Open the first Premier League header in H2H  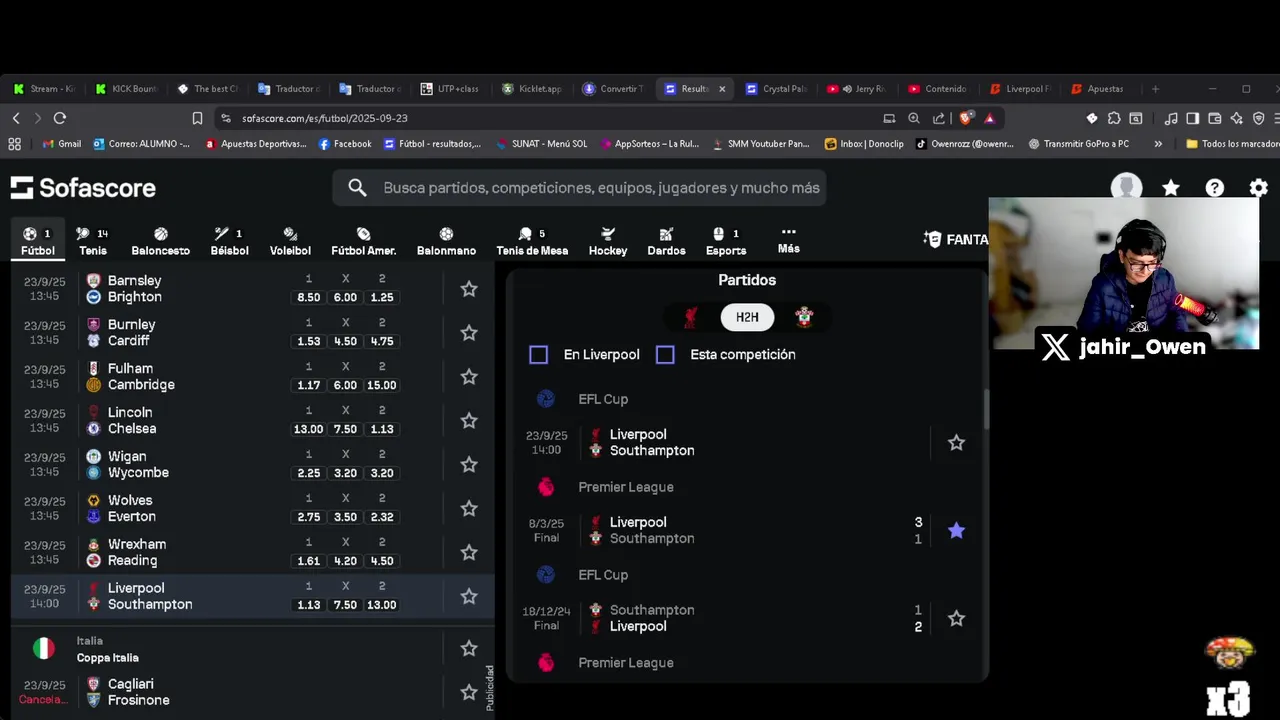point(626,487)
